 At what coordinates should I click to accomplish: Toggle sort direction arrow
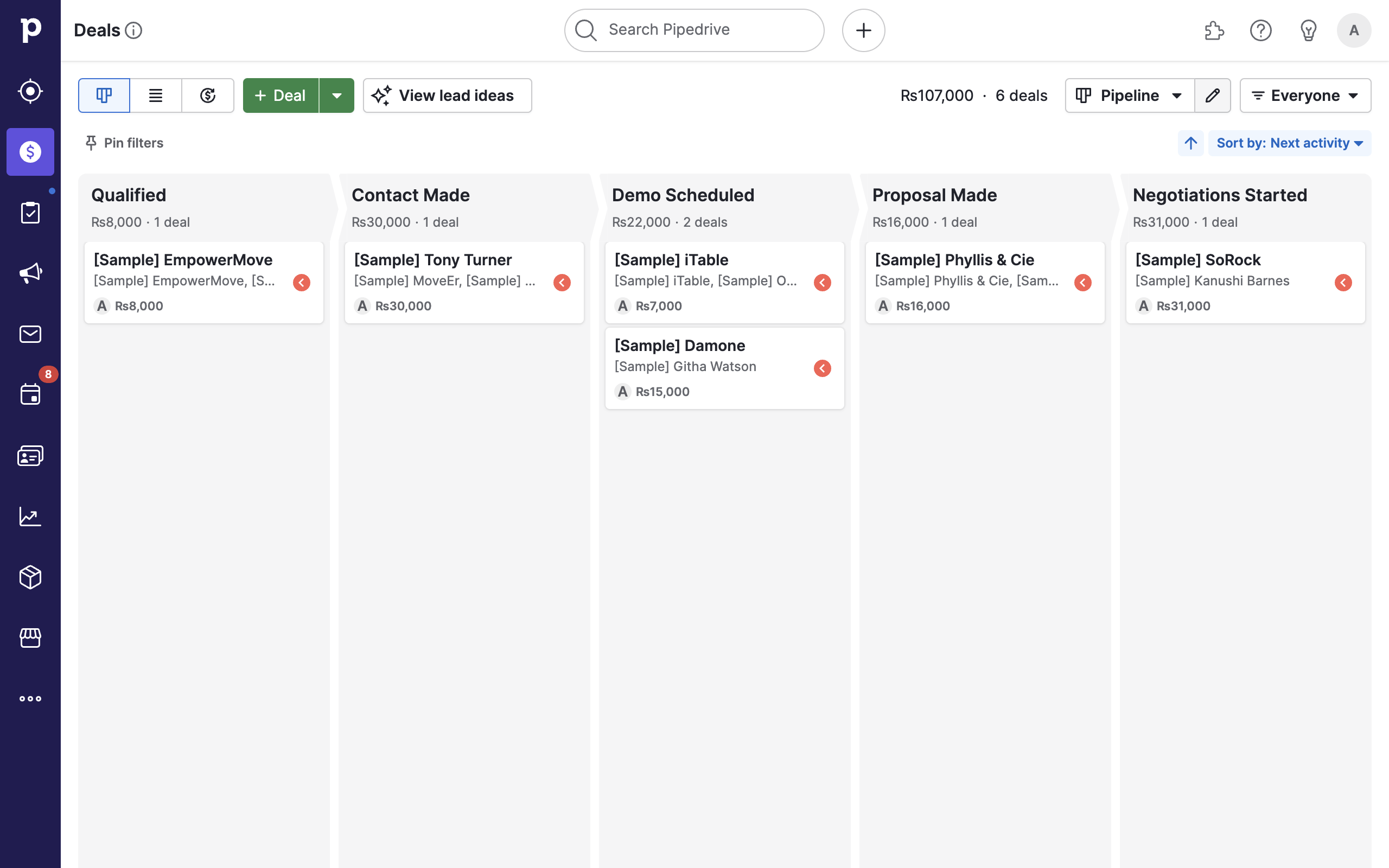pos(1191,143)
